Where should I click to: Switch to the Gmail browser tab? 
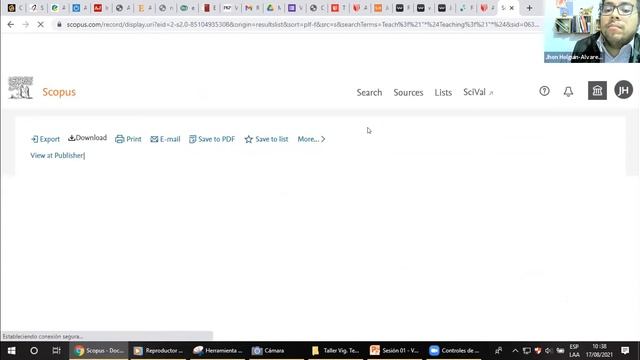coord(252,8)
